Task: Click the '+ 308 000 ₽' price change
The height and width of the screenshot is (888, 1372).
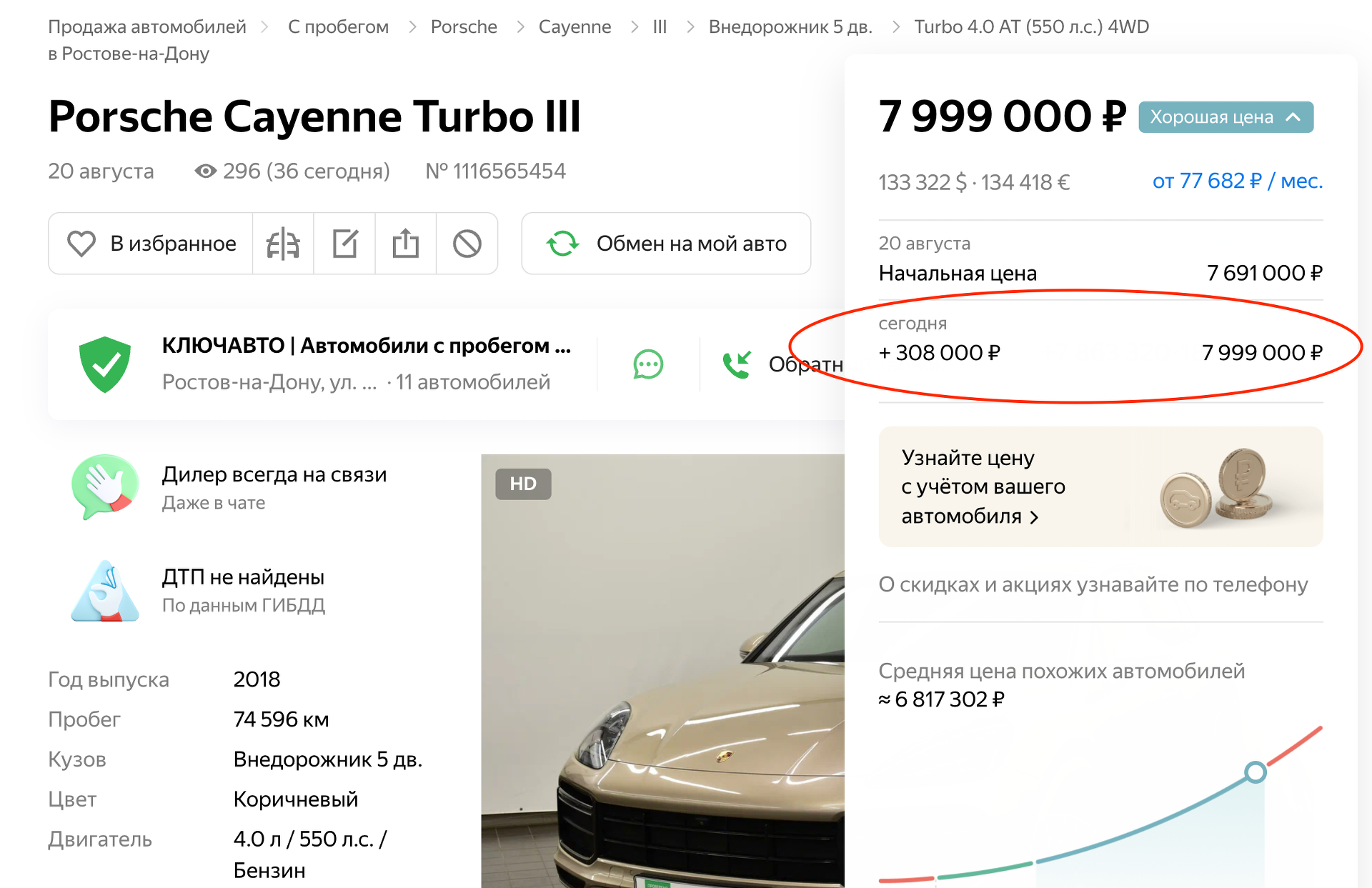Action: 940,353
